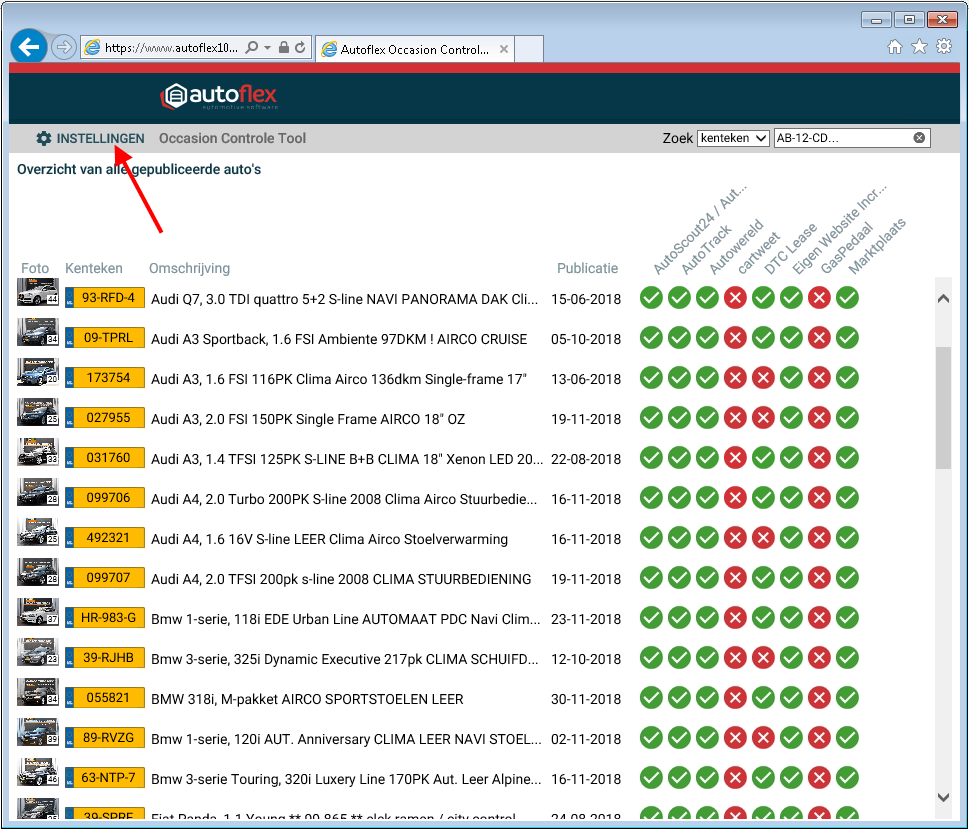Click DTC Lease red cross for 492321
969x830 pixels.
(763, 538)
